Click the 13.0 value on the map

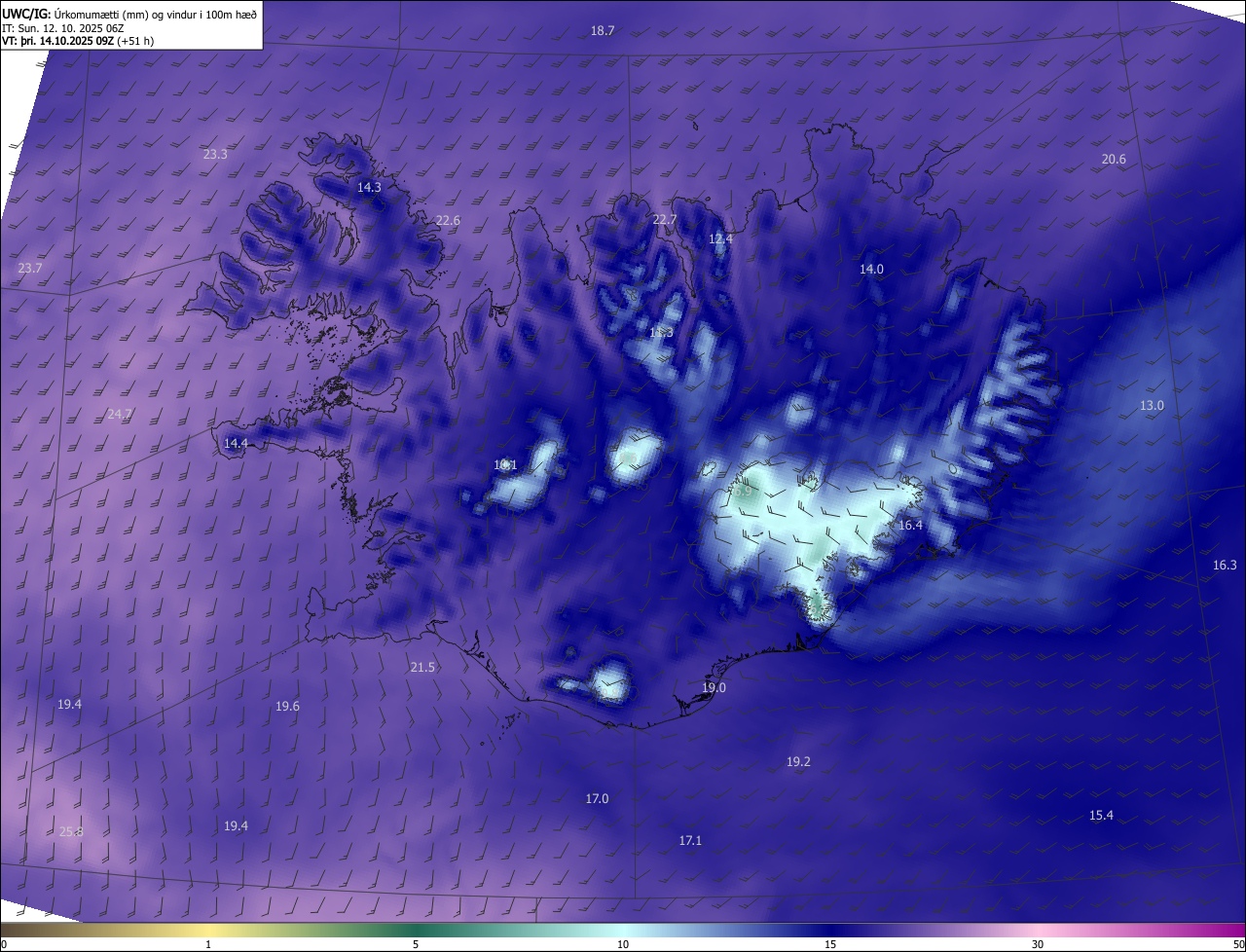point(1152,405)
